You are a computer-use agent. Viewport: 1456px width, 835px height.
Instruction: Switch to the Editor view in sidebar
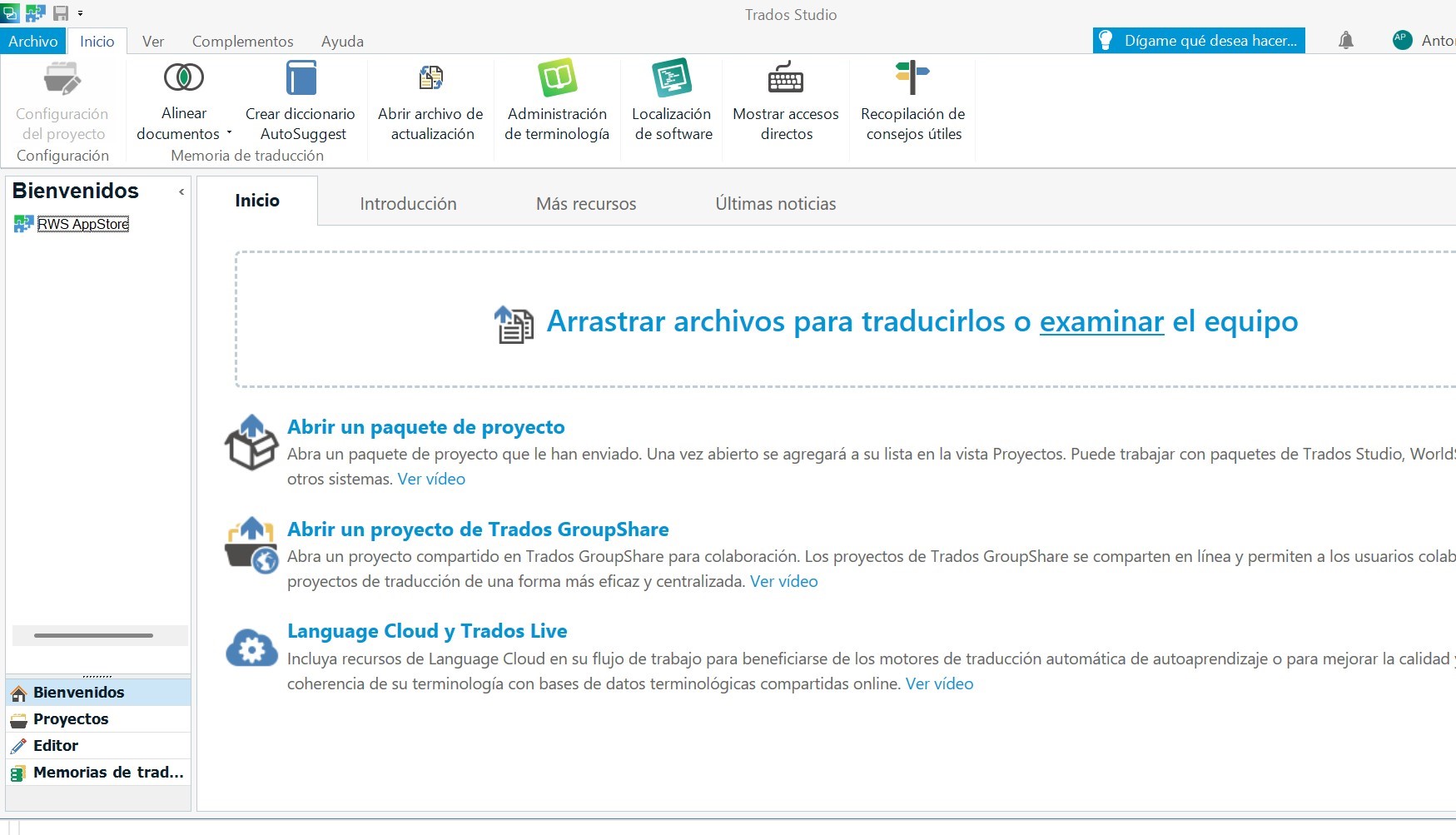[x=55, y=745]
